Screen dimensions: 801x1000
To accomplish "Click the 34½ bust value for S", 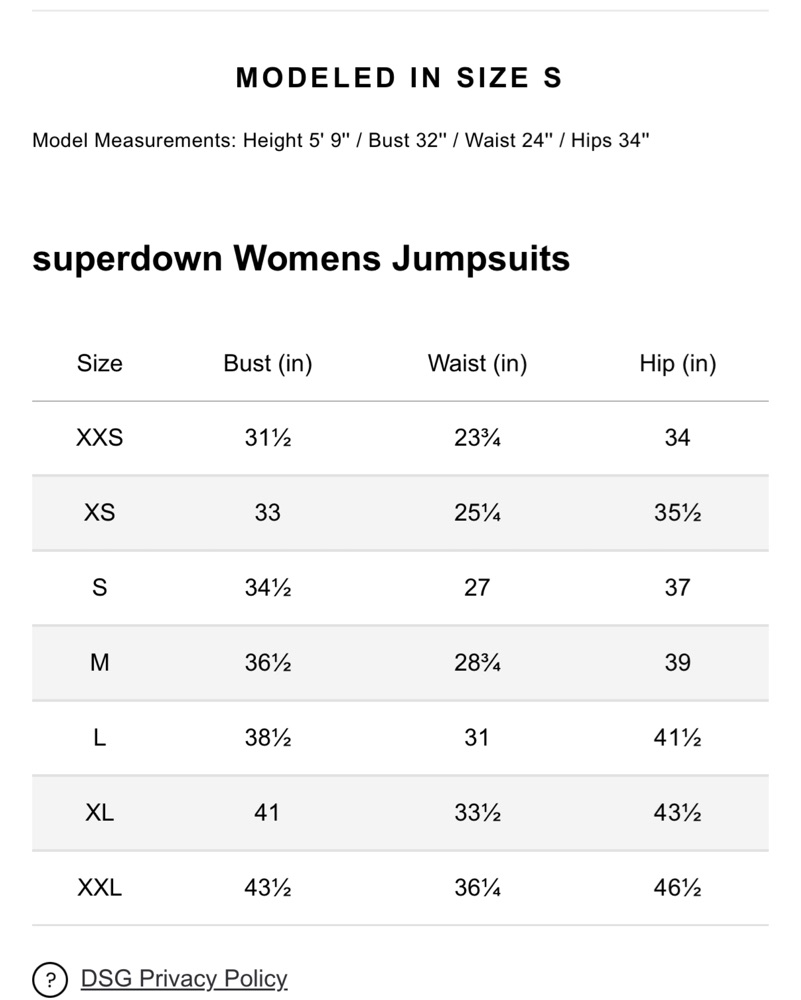I will (x=268, y=587).
